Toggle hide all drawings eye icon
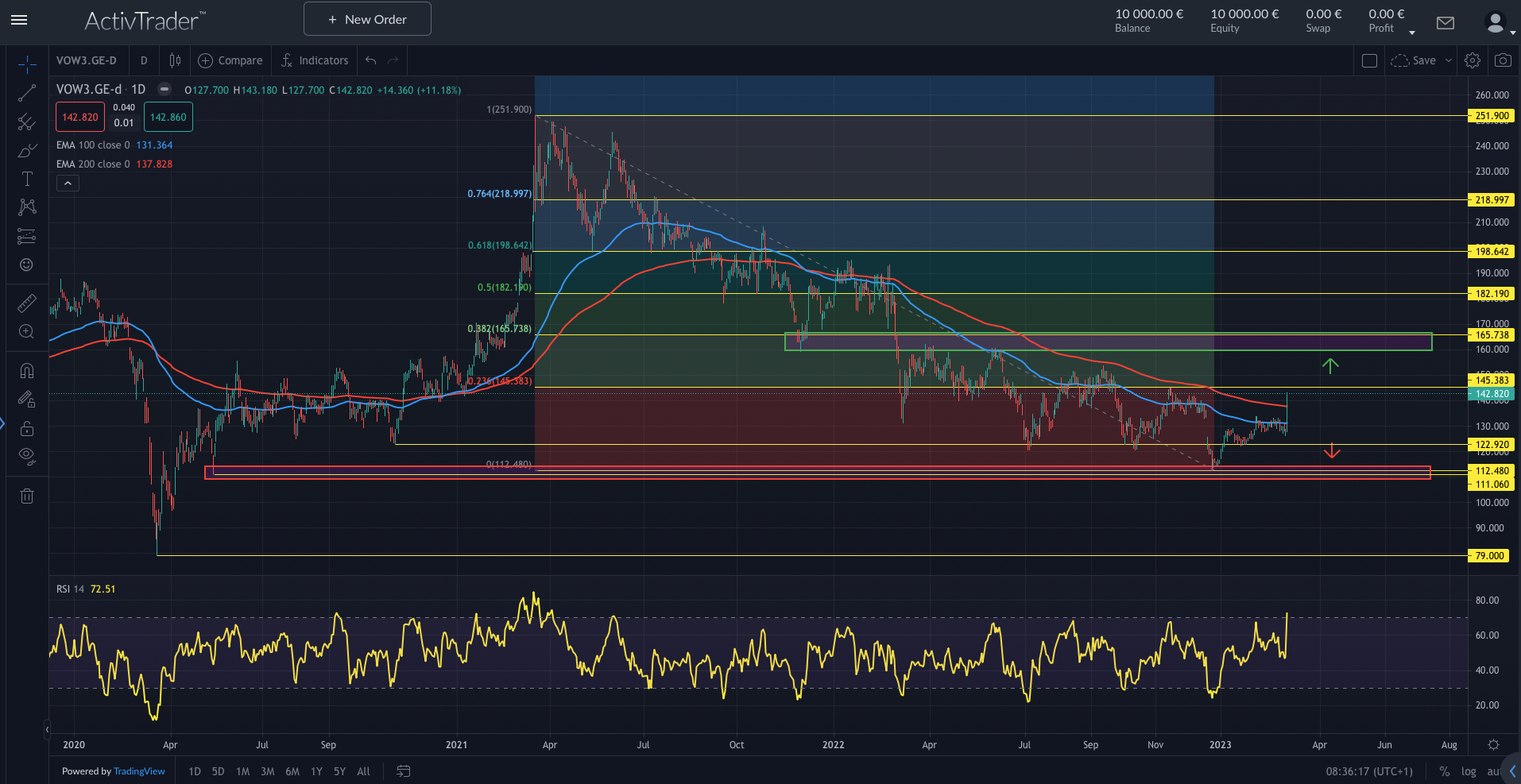 (26, 456)
